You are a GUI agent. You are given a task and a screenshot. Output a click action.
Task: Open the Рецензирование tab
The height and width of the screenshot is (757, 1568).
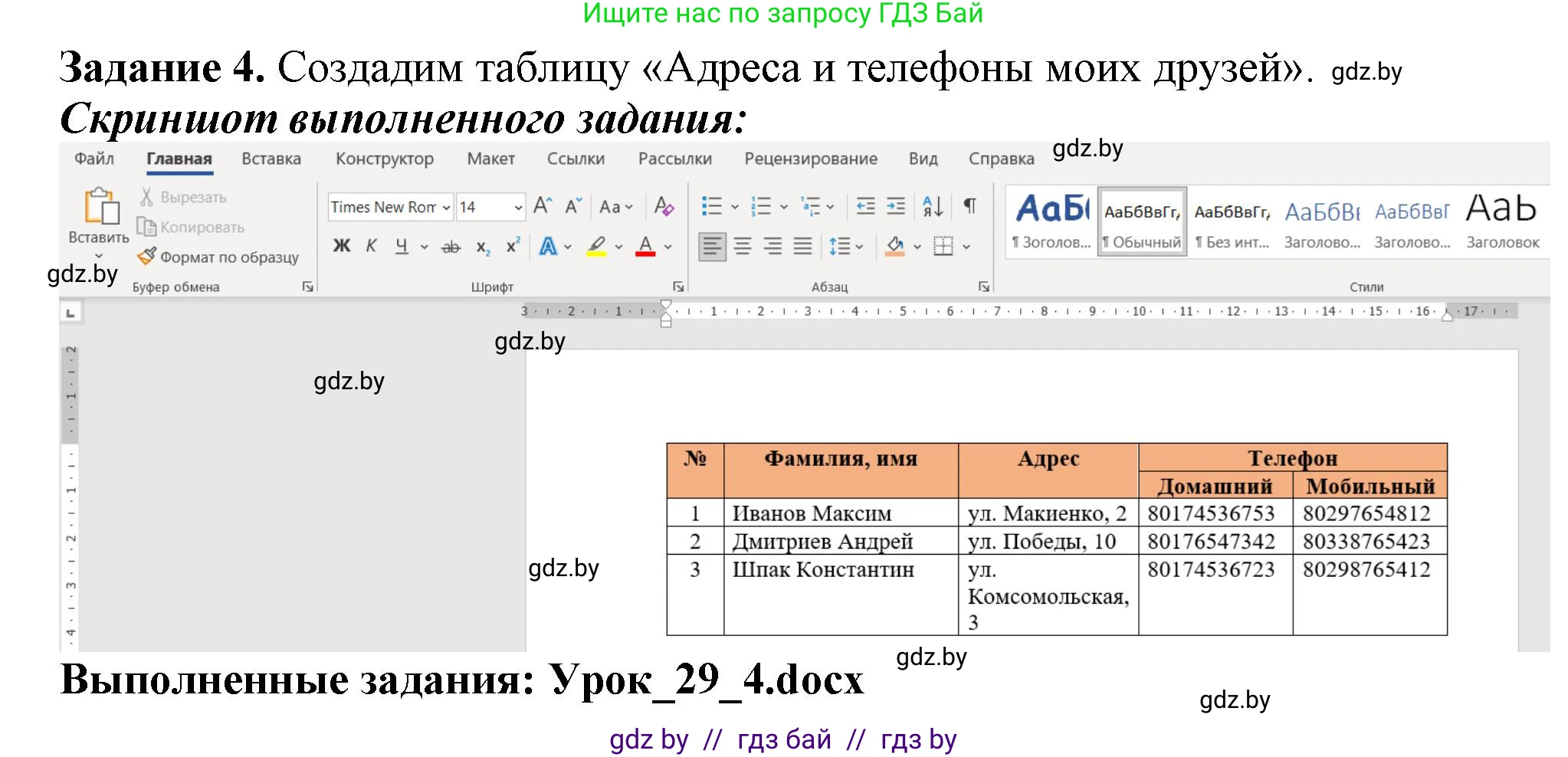pos(809,159)
